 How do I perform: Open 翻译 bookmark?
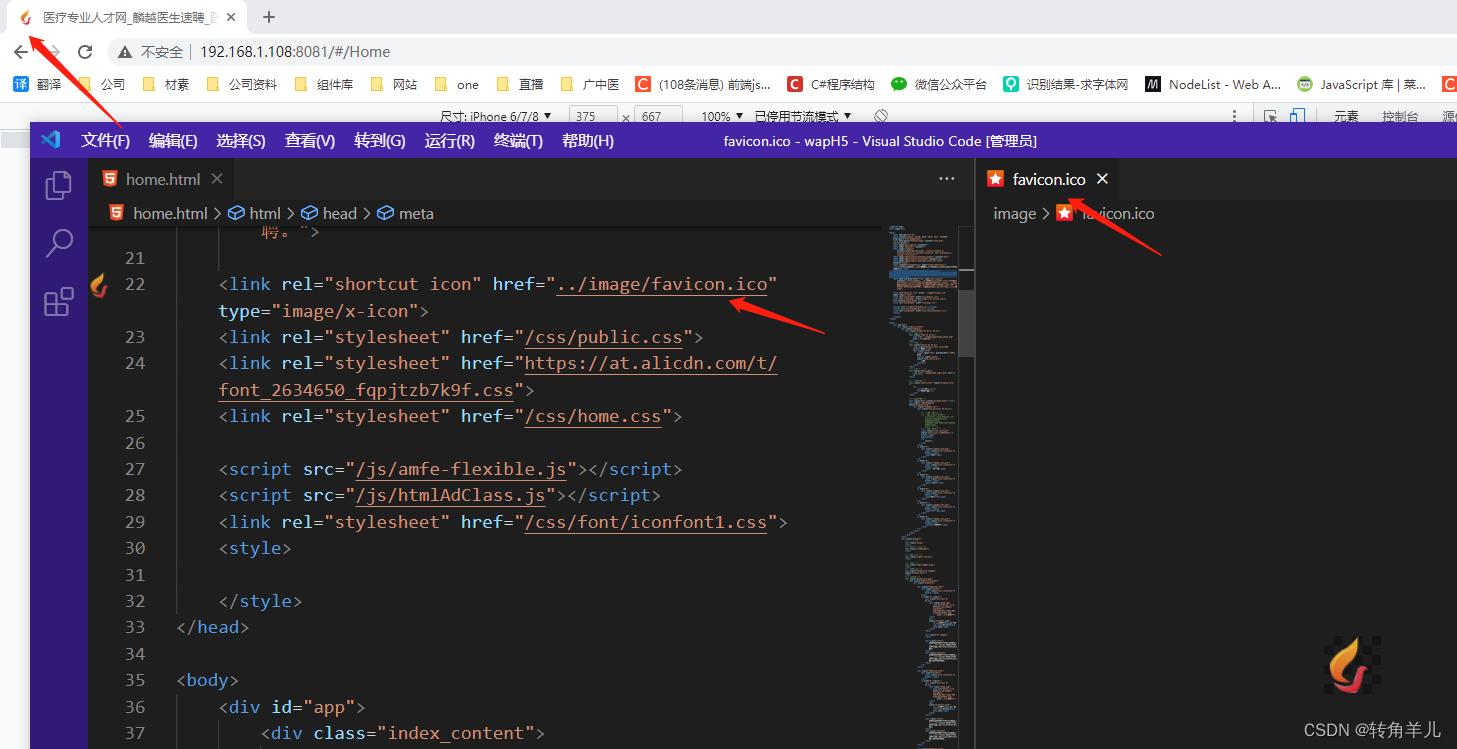click(38, 85)
